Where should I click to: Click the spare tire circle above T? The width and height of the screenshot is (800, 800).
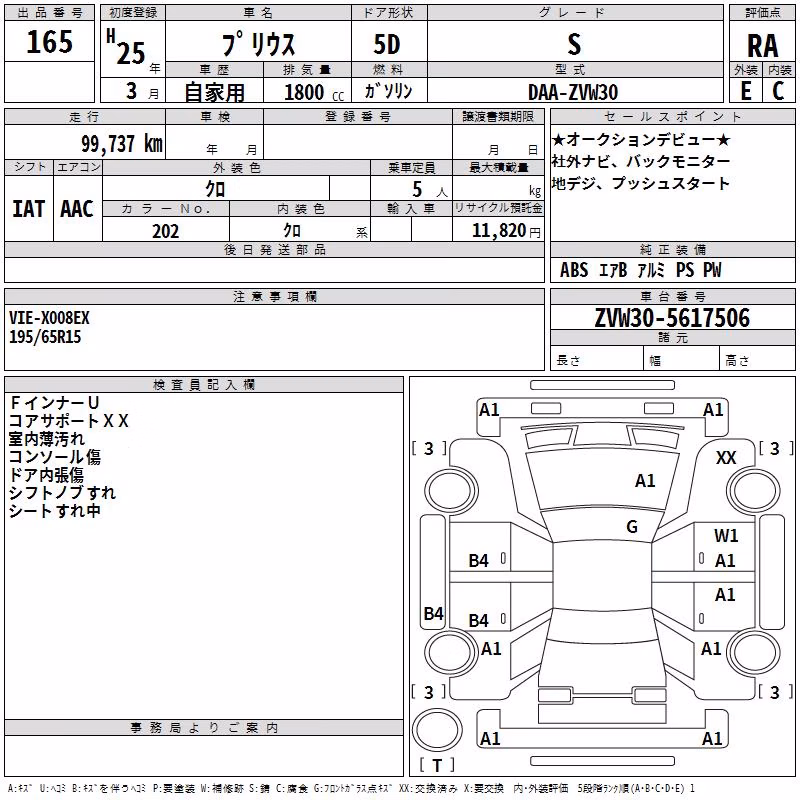tap(437, 730)
